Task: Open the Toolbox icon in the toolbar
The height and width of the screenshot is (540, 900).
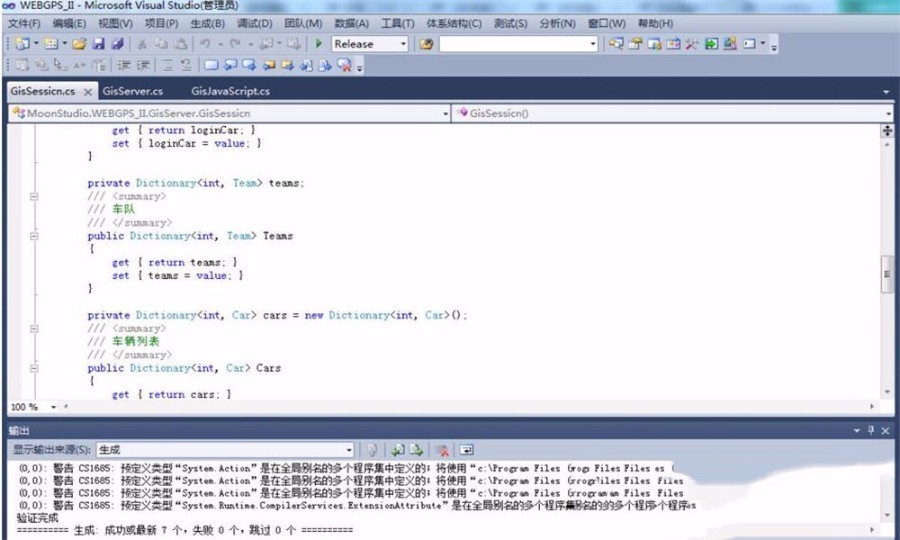Action: point(690,44)
